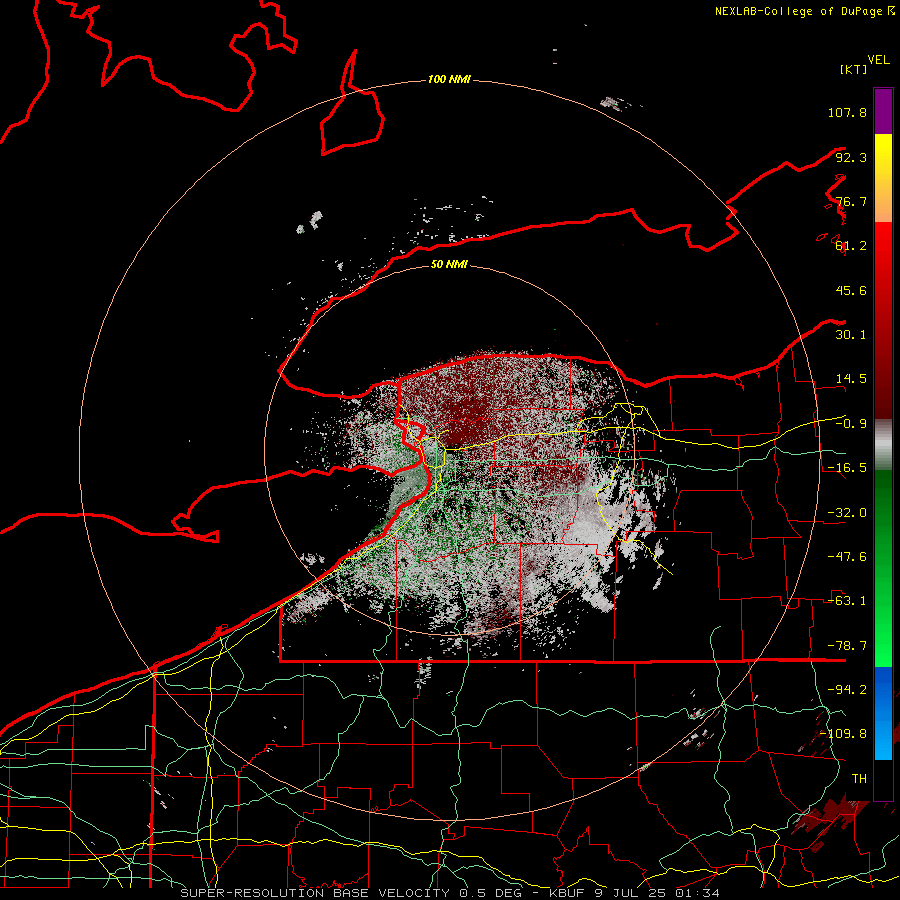
Task: Pick the black TH segment of color bar
Action: (x=883, y=779)
